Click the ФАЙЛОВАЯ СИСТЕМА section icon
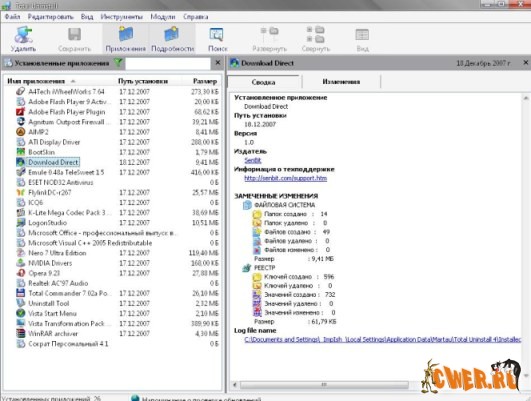Image resolution: width=531 pixels, height=401 pixels. [247, 205]
